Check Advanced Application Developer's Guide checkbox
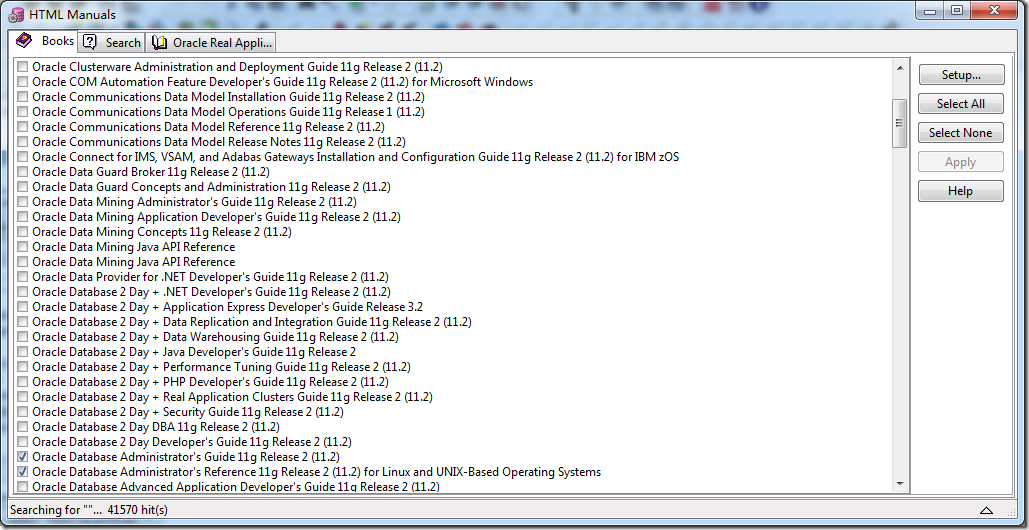The image size is (1029, 530). click(x=23, y=487)
